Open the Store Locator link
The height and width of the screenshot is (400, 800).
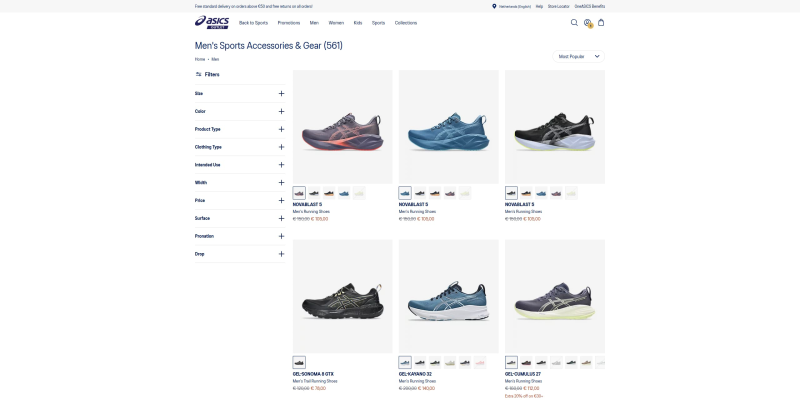tap(559, 6)
